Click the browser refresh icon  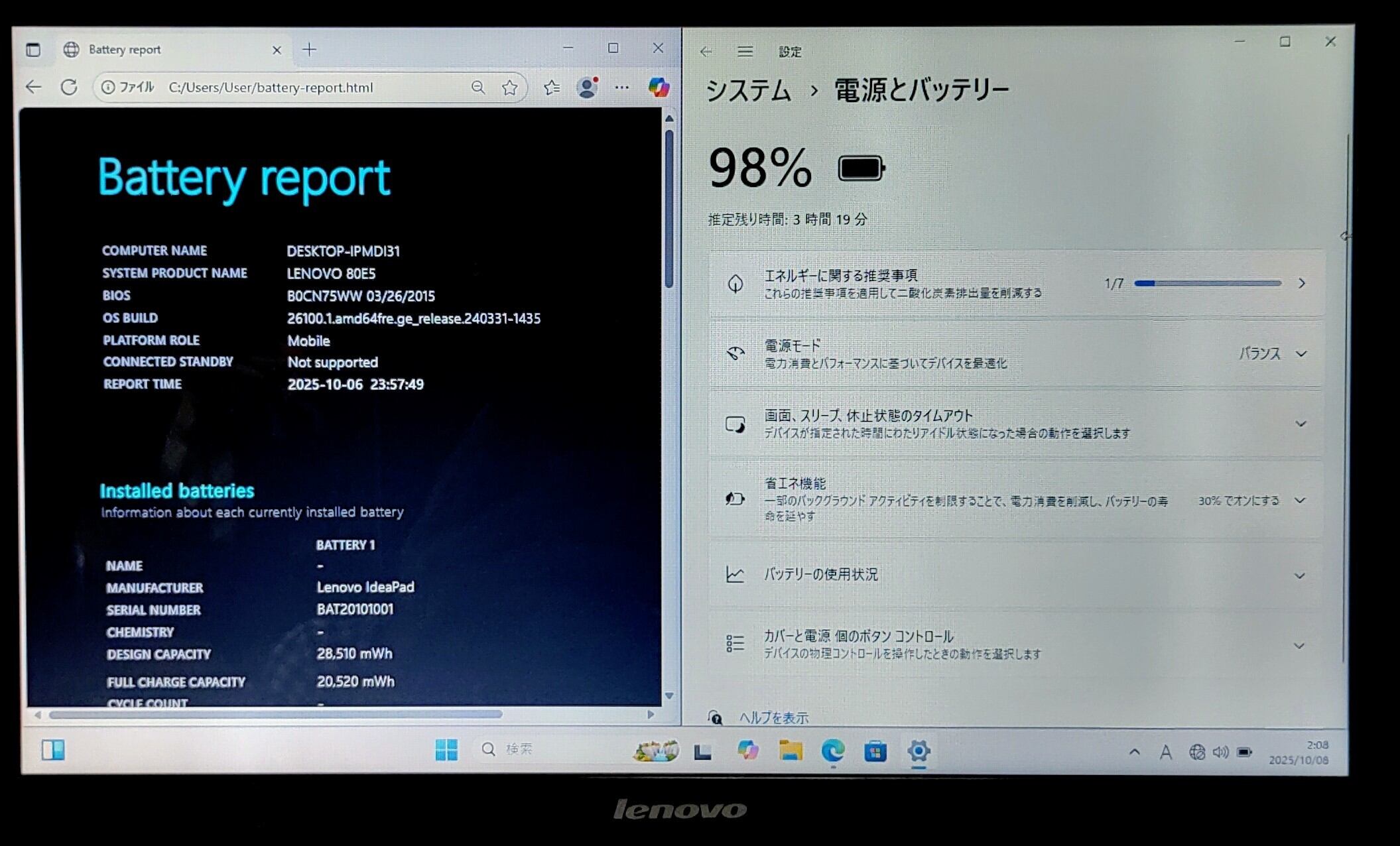coord(69,87)
